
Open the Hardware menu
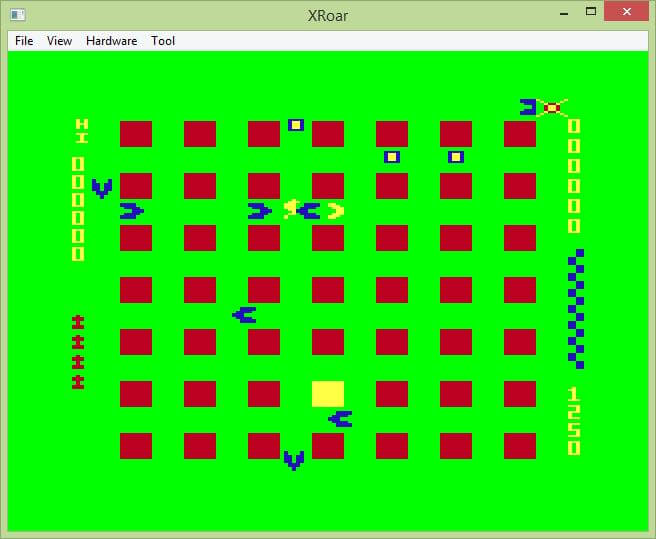pyautogui.click(x=111, y=41)
